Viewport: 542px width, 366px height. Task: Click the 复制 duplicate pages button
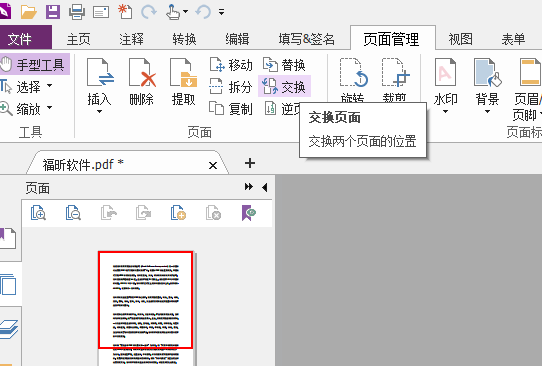231,109
